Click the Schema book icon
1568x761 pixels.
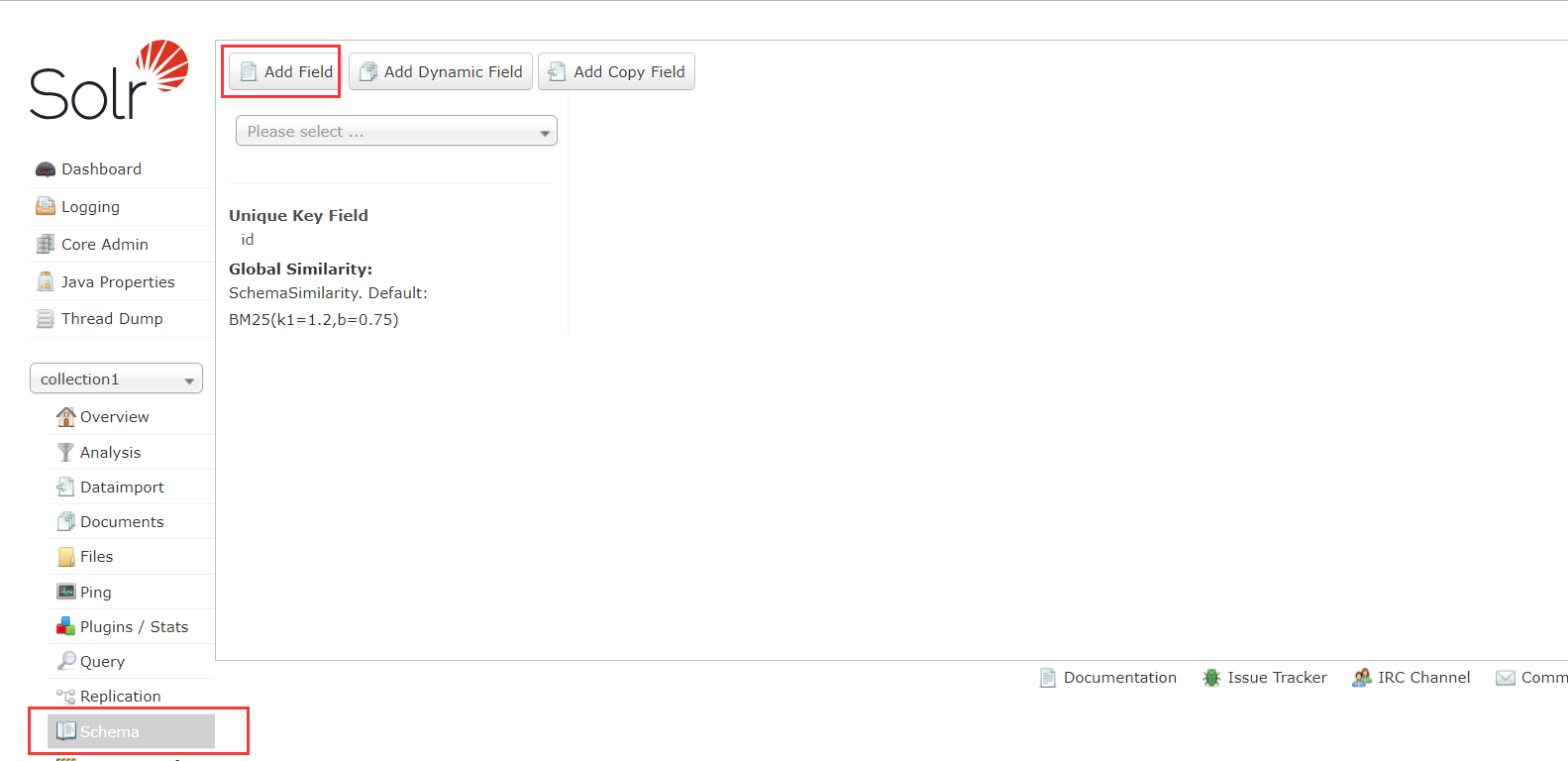pyautogui.click(x=66, y=731)
